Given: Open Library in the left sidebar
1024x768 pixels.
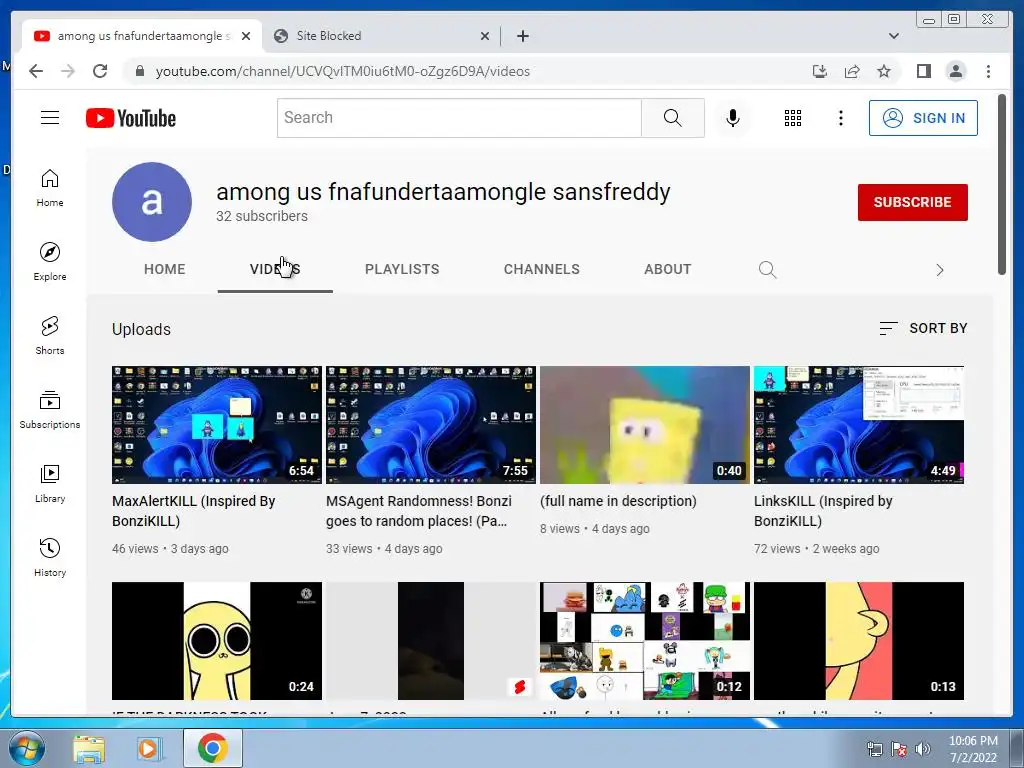Looking at the screenshot, I should point(50,484).
